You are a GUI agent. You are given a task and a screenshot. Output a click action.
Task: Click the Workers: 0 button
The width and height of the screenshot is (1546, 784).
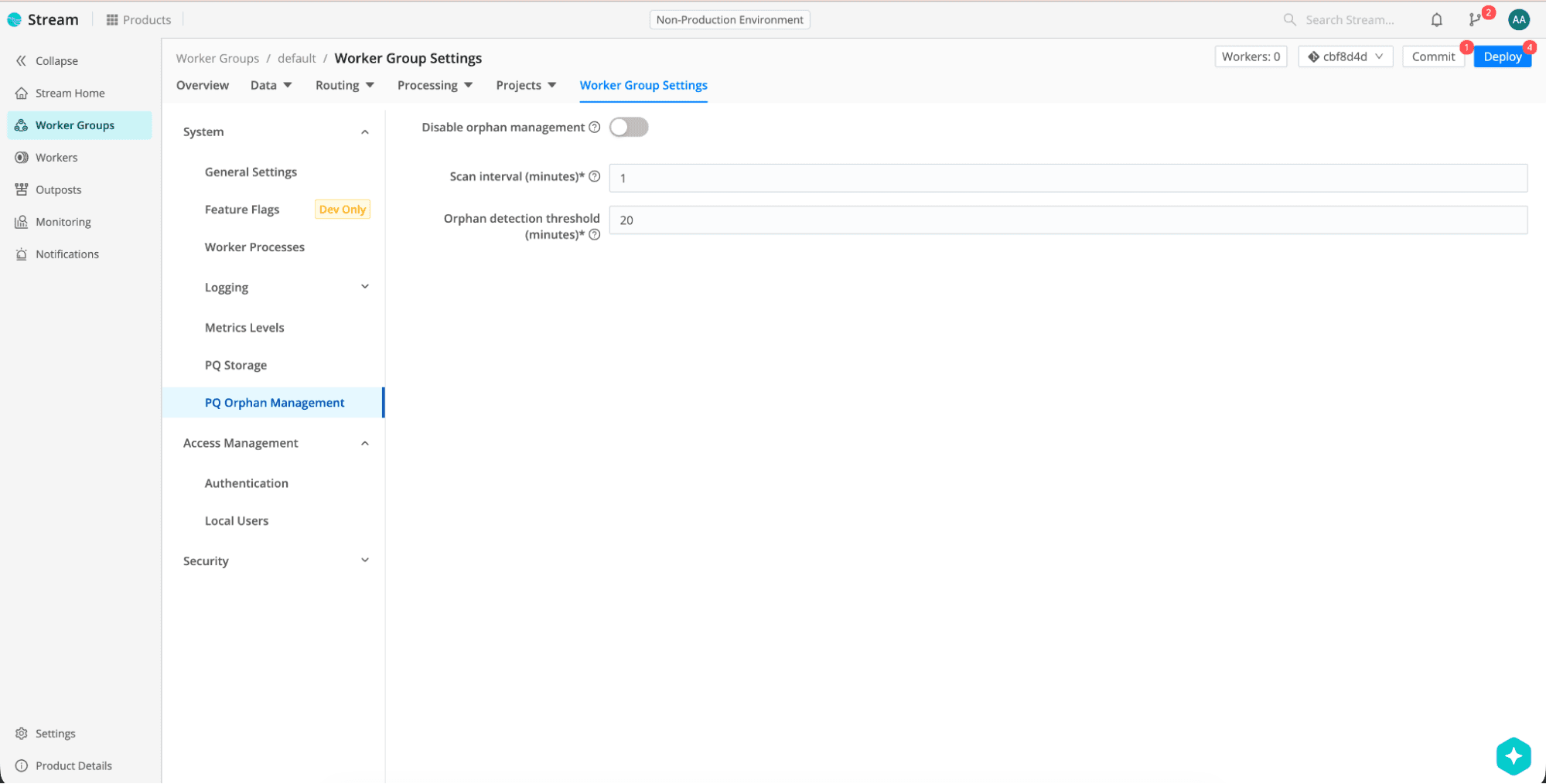click(1251, 56)
